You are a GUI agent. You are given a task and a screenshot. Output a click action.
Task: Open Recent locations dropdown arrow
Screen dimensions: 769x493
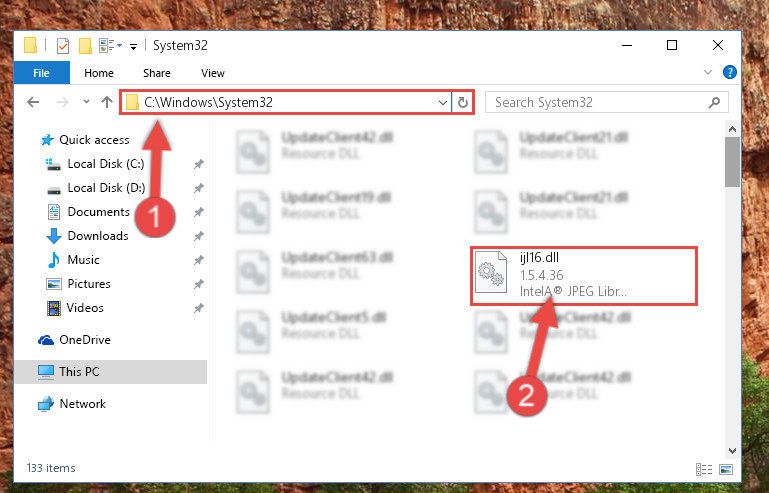(86, 102)
